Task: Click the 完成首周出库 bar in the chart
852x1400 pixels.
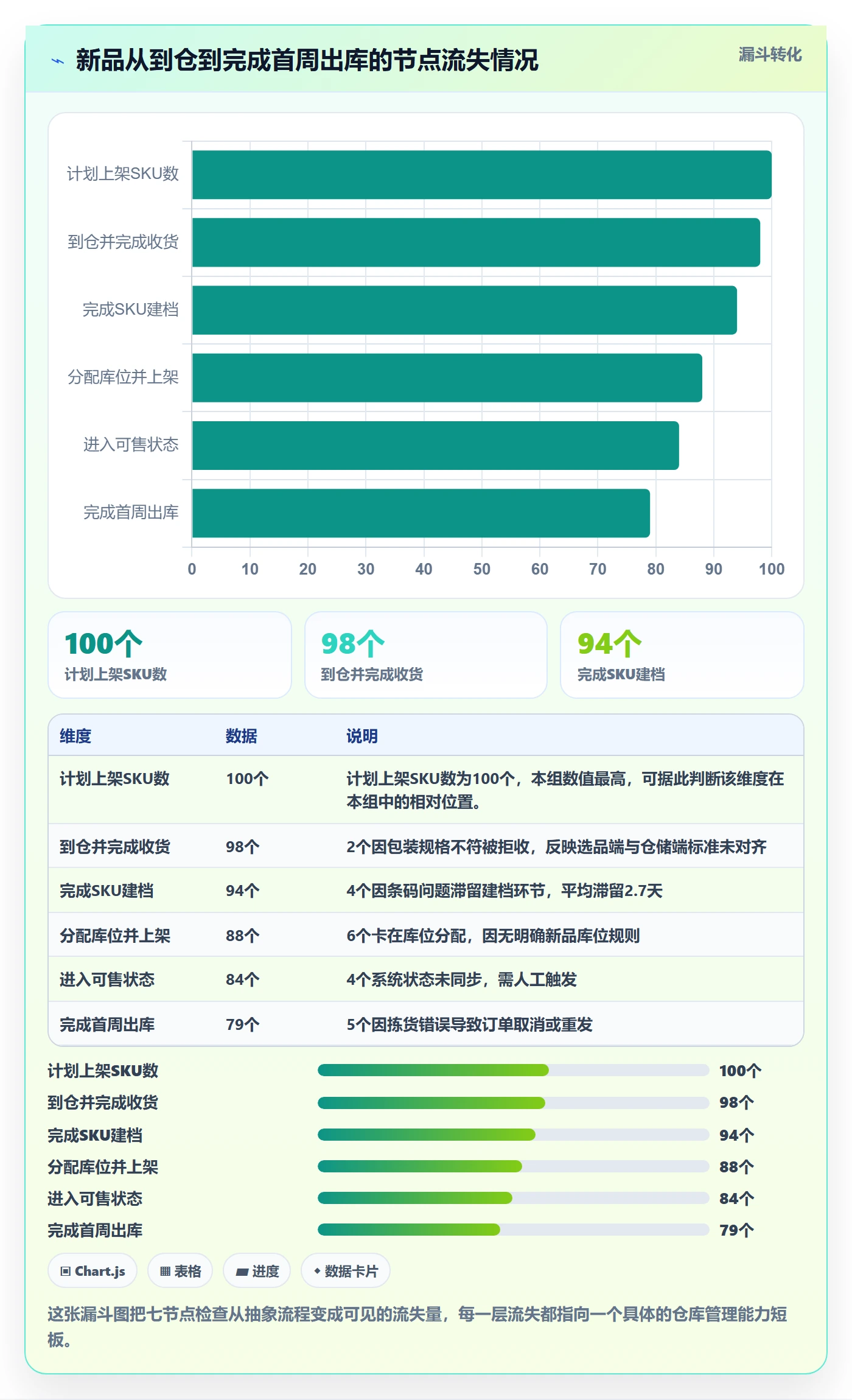Action: 421,513
